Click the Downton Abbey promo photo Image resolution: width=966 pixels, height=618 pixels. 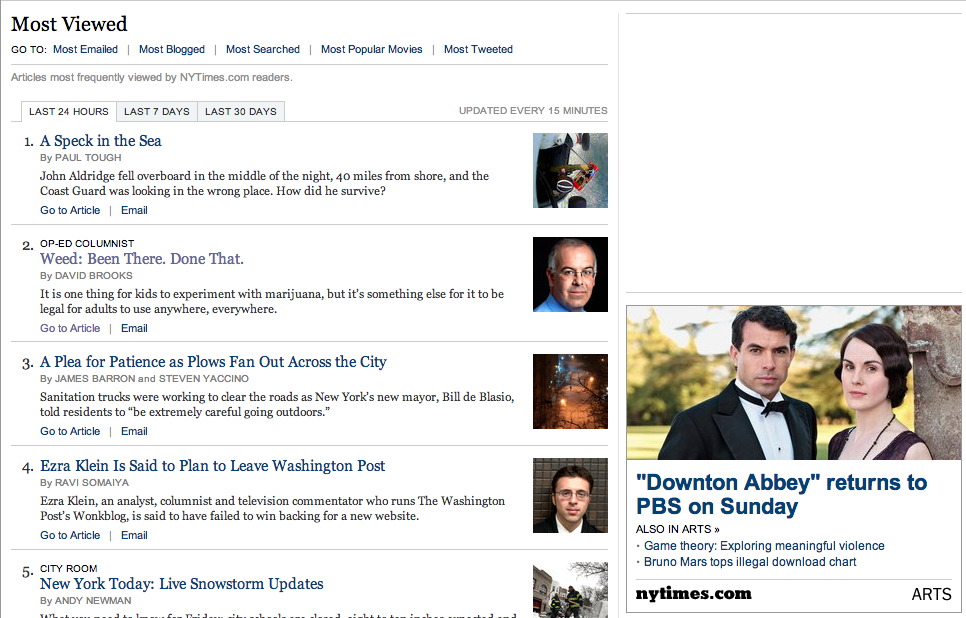click(794, 383)
